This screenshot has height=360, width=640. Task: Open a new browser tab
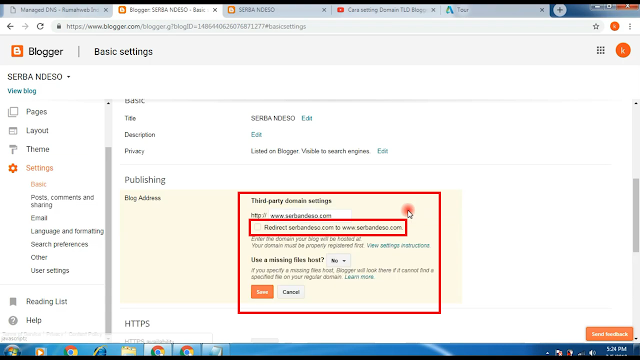point(560,10)
